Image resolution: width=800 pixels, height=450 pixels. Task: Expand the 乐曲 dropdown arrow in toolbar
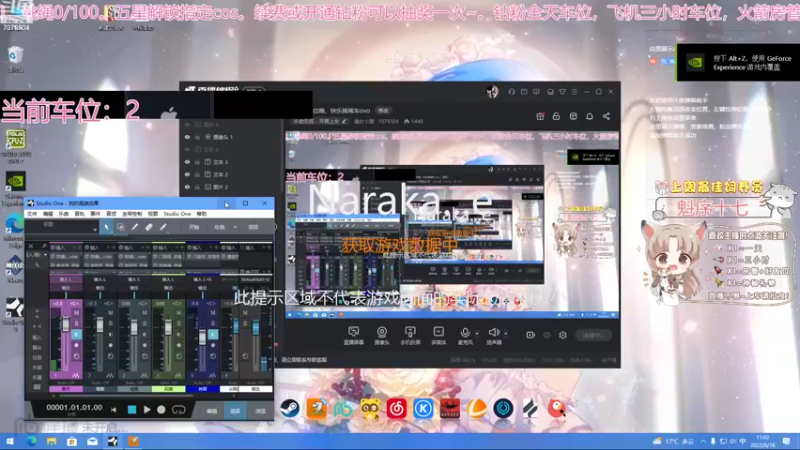(235, 227)
